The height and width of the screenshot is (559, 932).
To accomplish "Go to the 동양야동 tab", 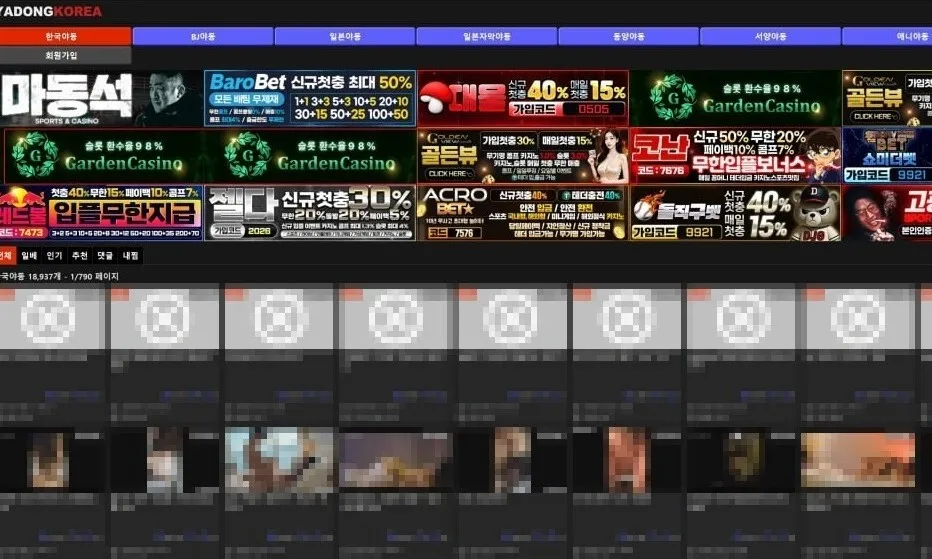I will pos(629,36).
